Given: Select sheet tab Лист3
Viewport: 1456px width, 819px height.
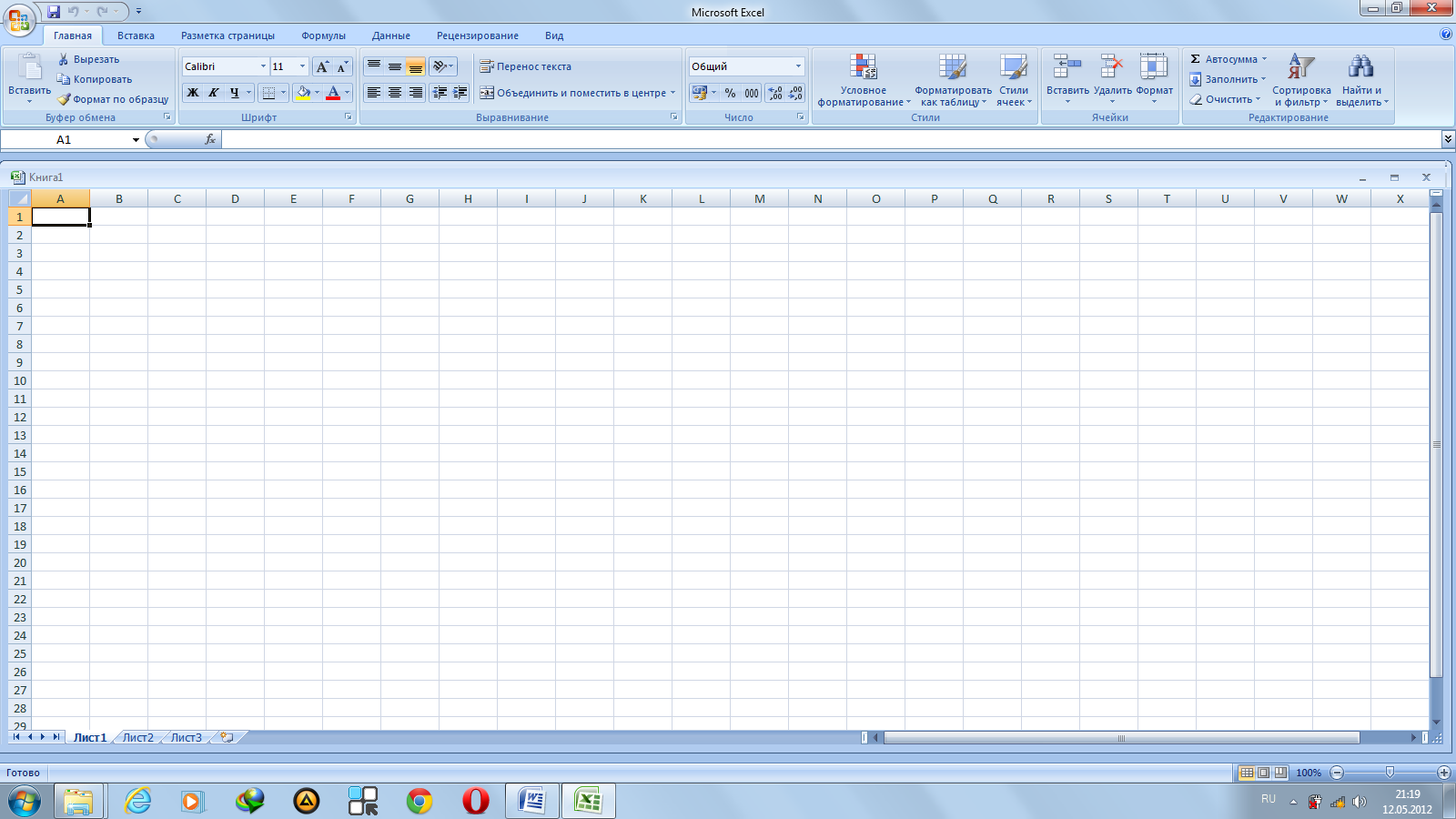Looking at the screenshot, I should [x=187, y=737].
